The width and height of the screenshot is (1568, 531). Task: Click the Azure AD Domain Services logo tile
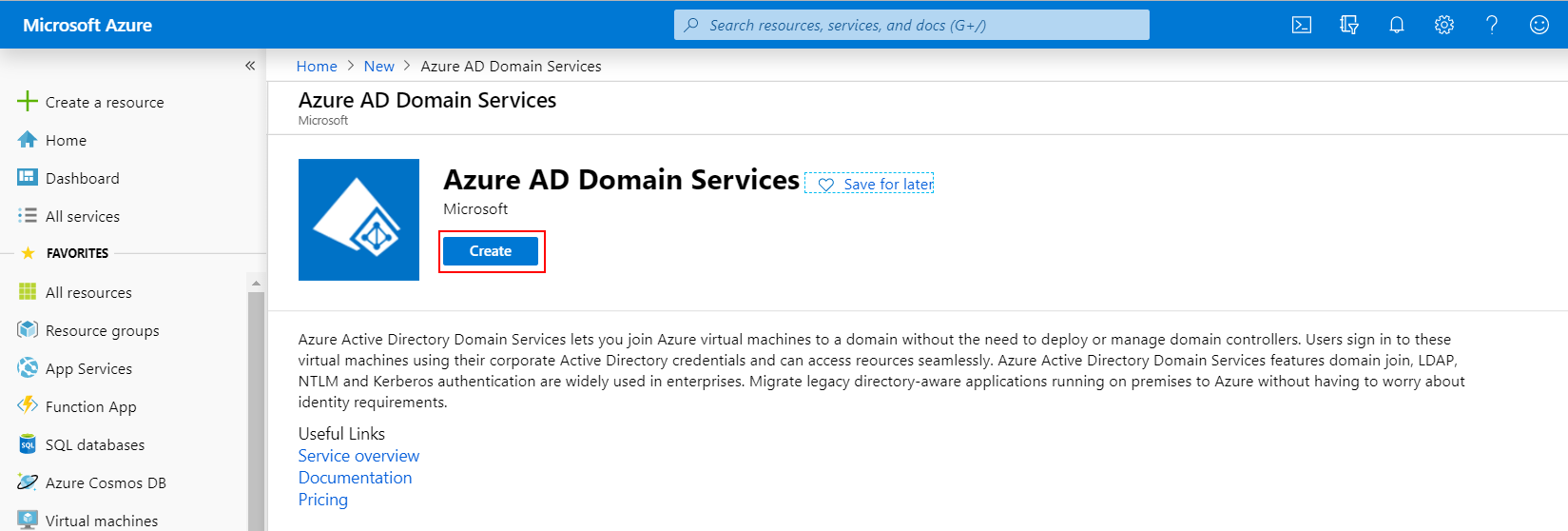pos(358,220)
